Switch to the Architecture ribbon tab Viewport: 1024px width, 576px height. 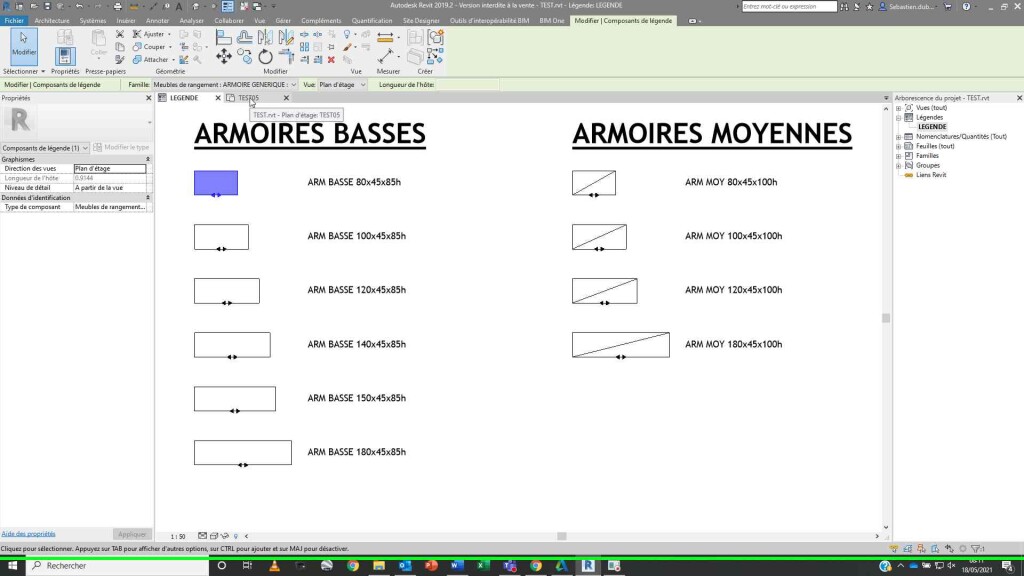[x=52, y=20]
